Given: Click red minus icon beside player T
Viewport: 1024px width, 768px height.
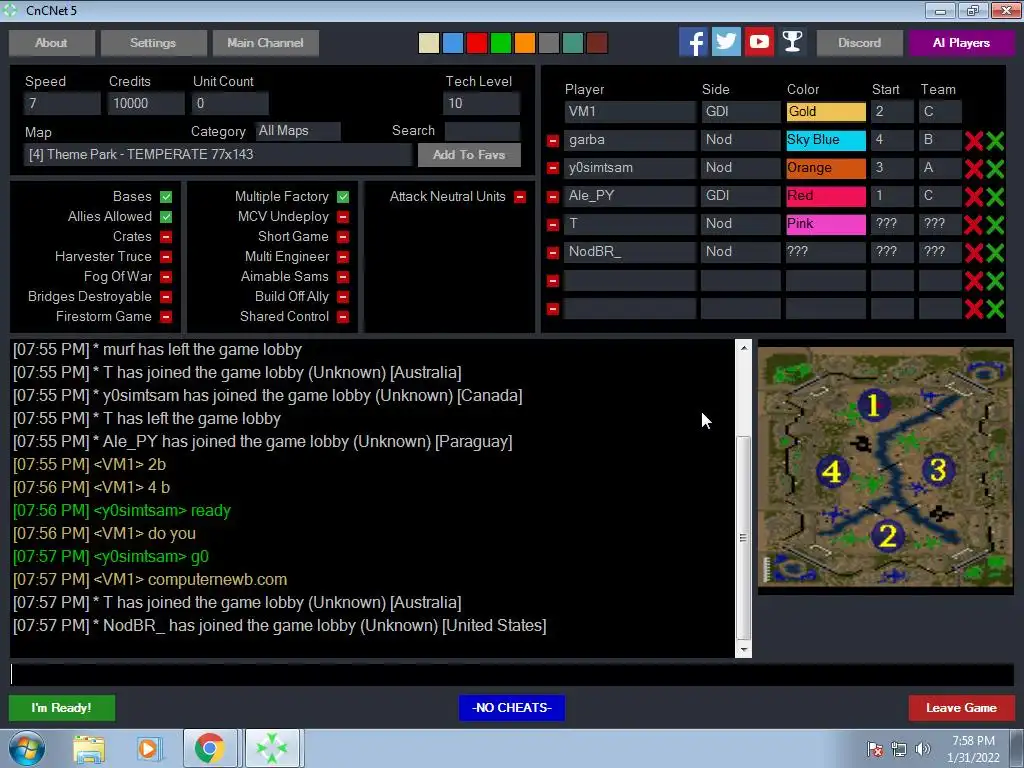Looking at the screenshot, I should tap(552, 225).
